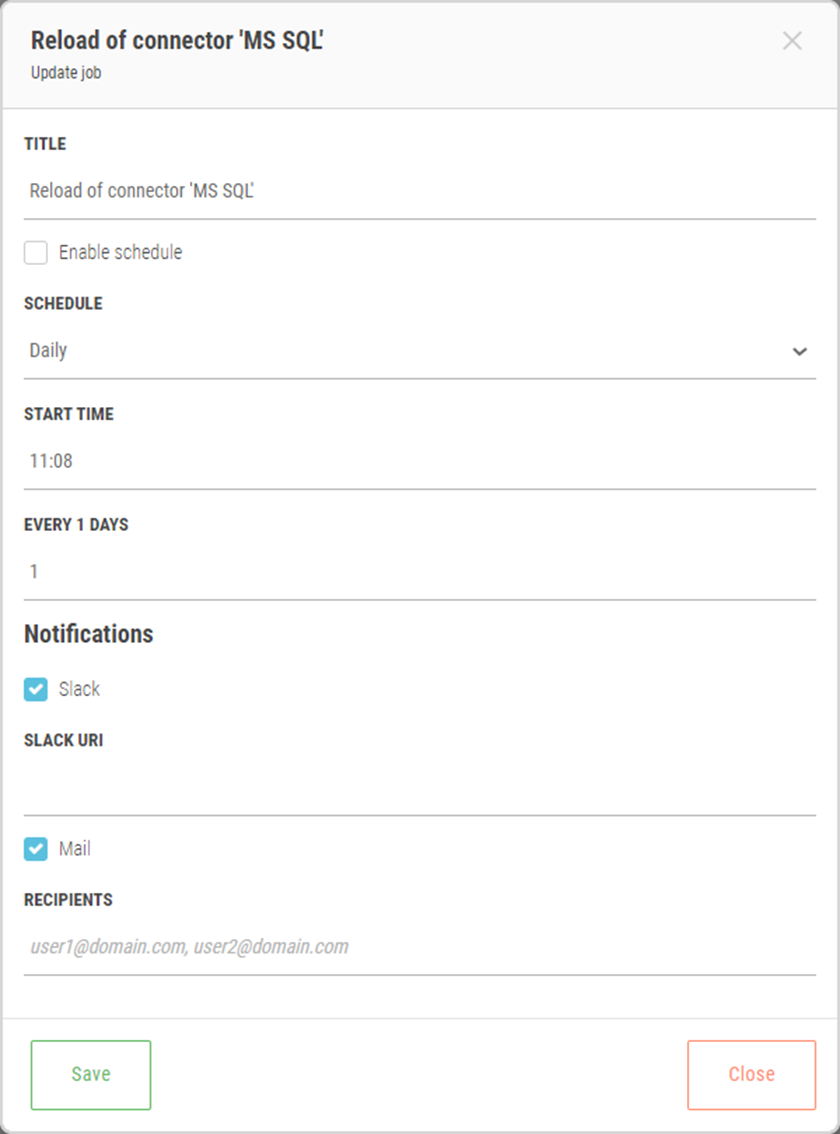Image resolution: width=840 pixels, height=1134 pixels.
Task: Select the Every 1 Days interval field
Action: (420, 572)
